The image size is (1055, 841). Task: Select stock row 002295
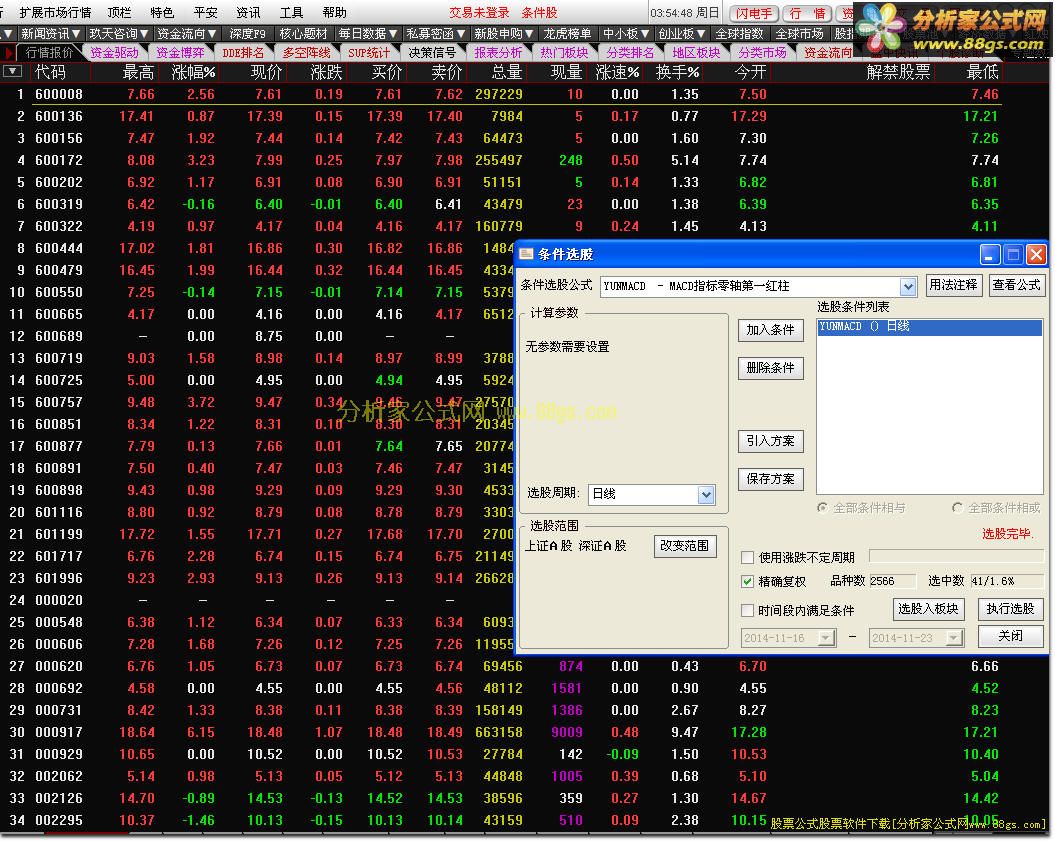[x=501, y=820]
